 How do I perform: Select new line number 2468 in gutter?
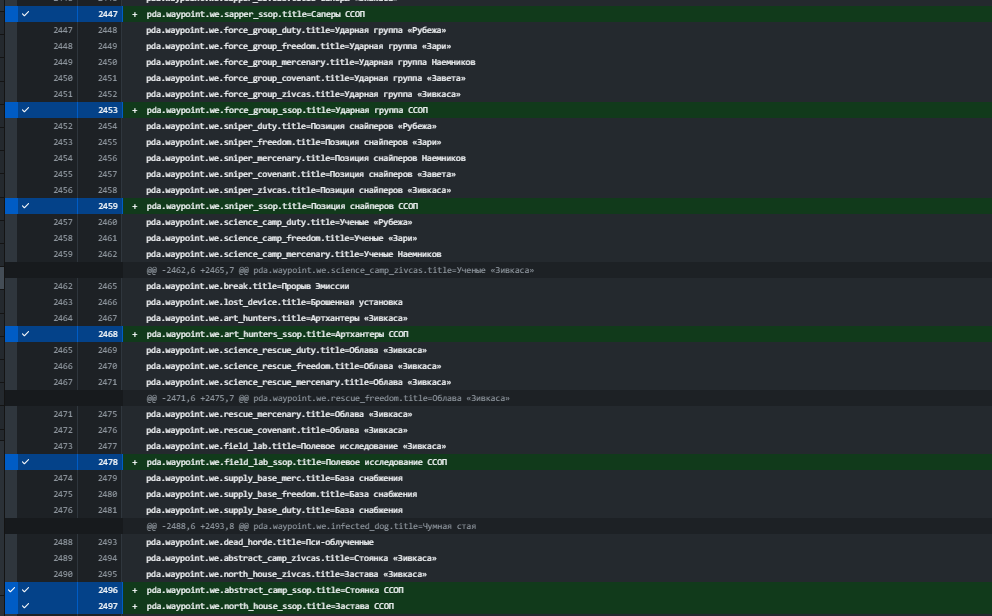[107, 334]
